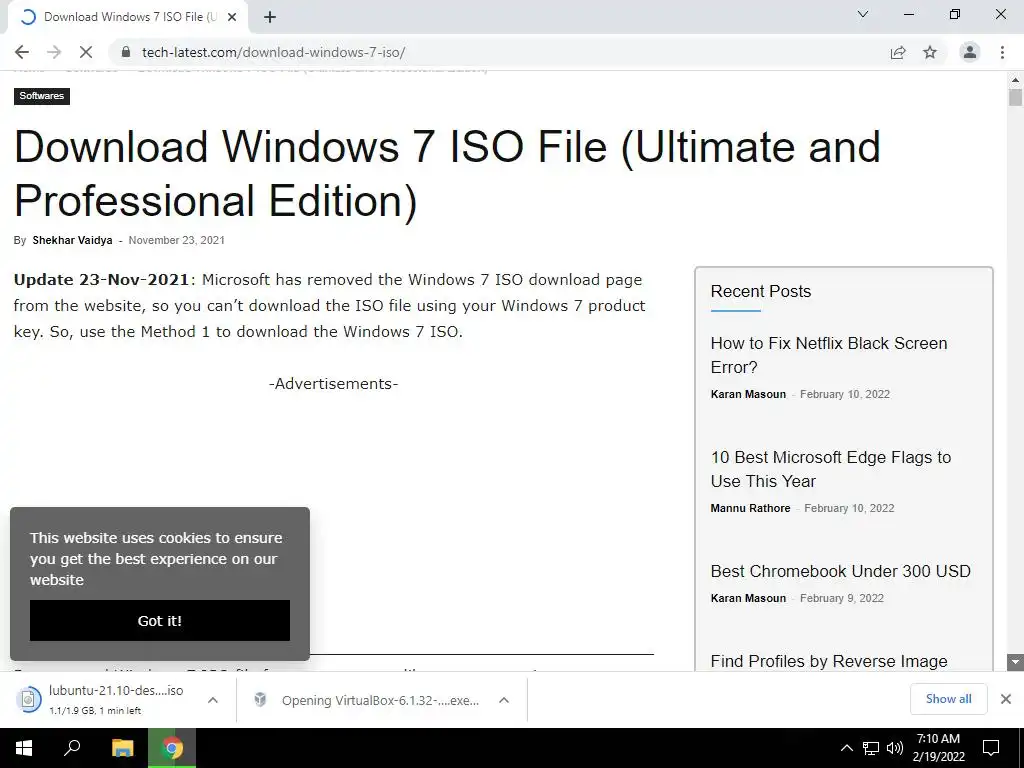Share this page via the share icon
This screenshot has width=1024, height=768.
pos(898,52)
